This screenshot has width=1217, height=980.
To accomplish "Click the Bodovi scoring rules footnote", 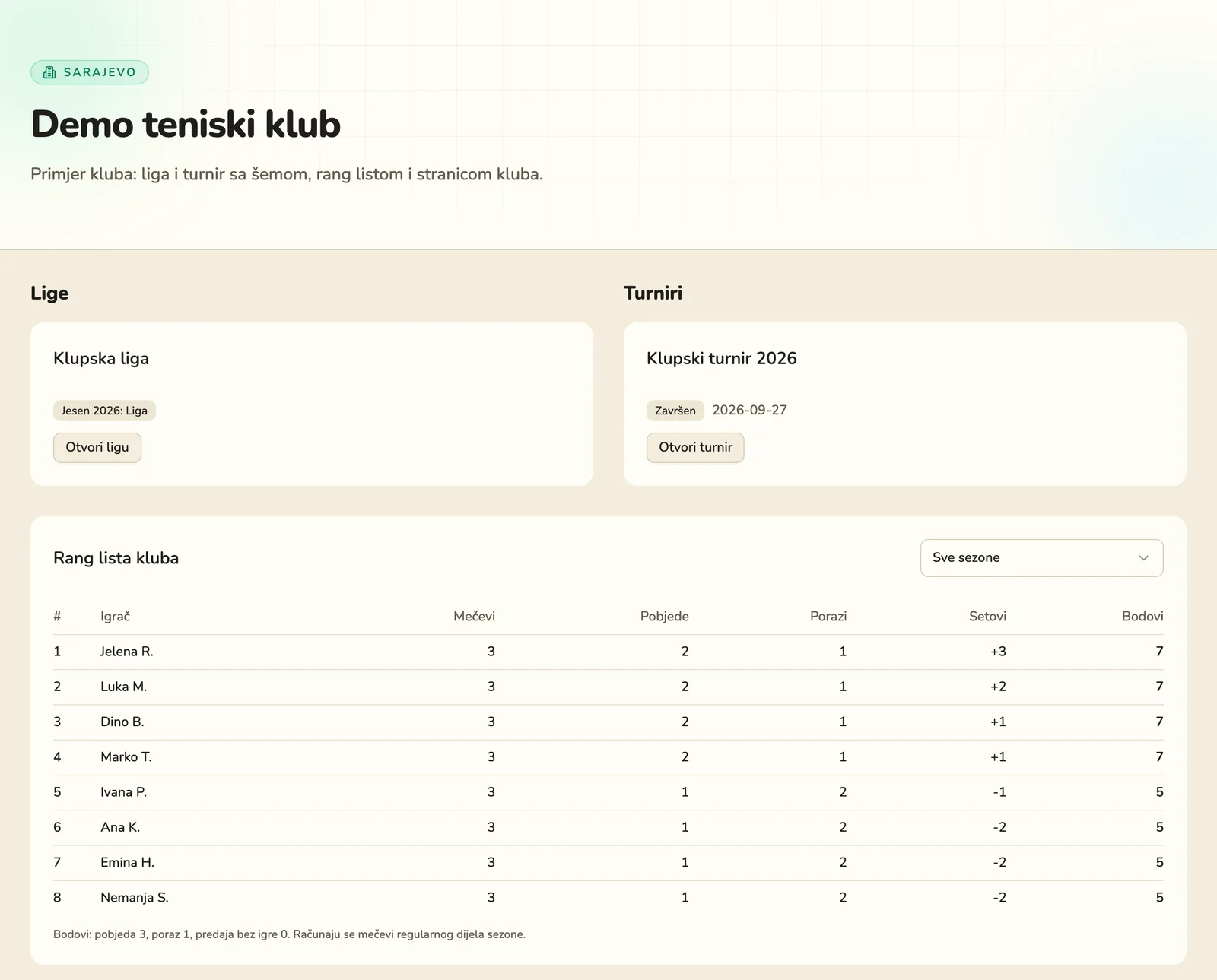I will pyautogui.click(x=289, y=934).
